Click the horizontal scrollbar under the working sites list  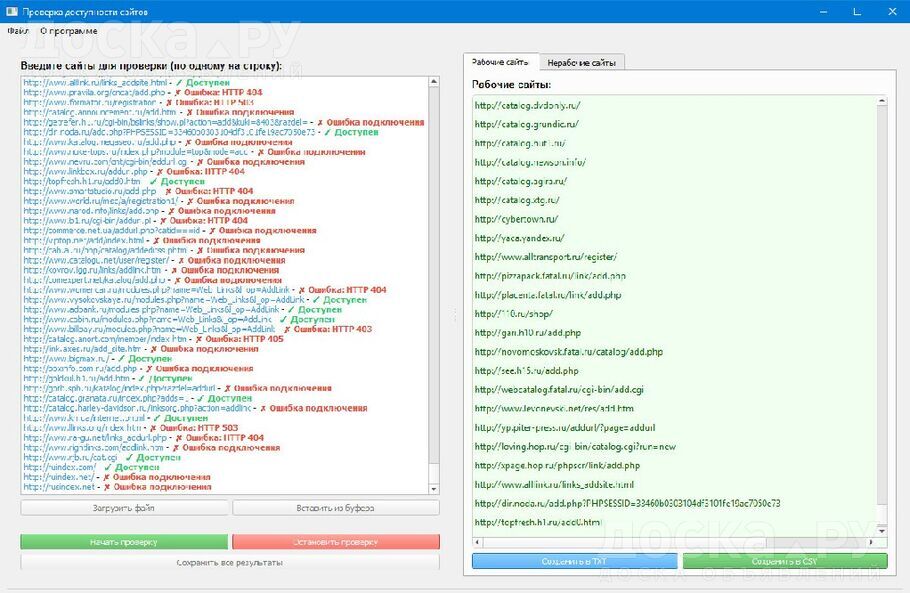point(670,541)
